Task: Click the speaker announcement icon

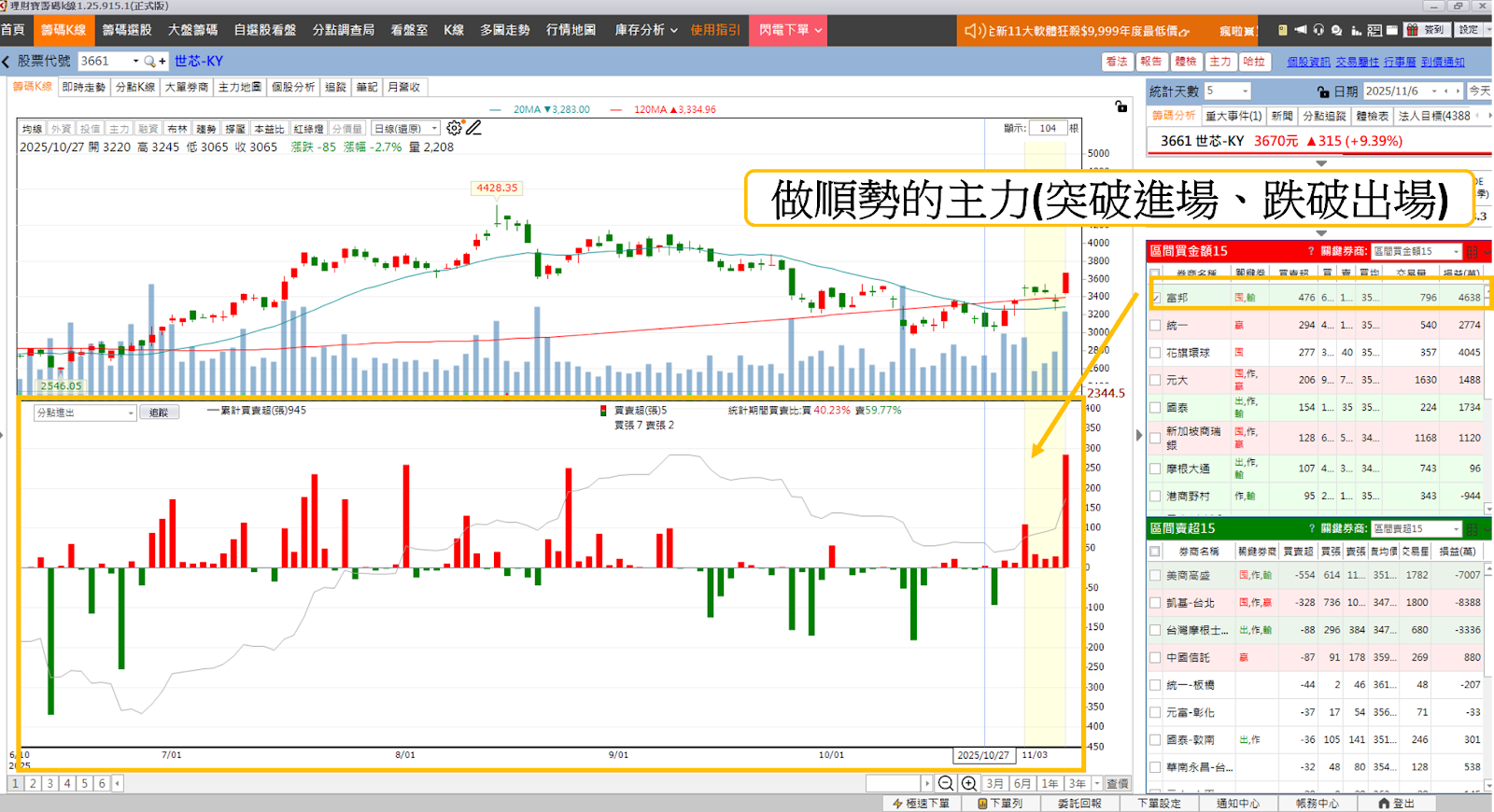Action: pyautogui.click(x=976, y=31)
